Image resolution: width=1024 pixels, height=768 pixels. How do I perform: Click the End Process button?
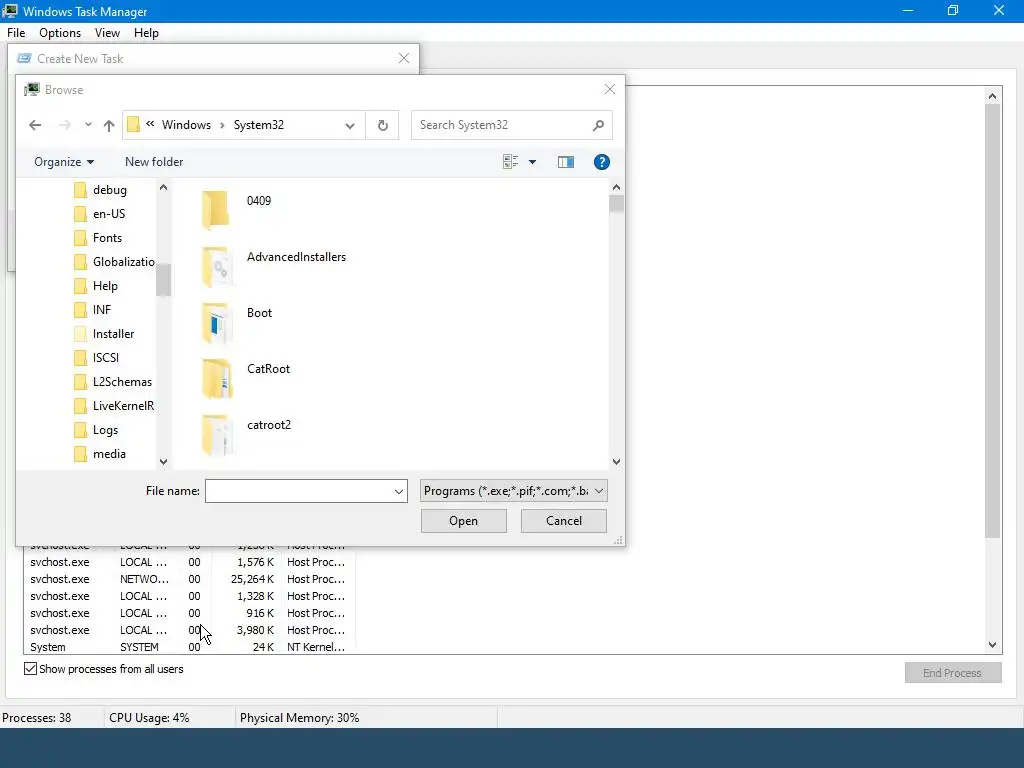pos(953,673)
